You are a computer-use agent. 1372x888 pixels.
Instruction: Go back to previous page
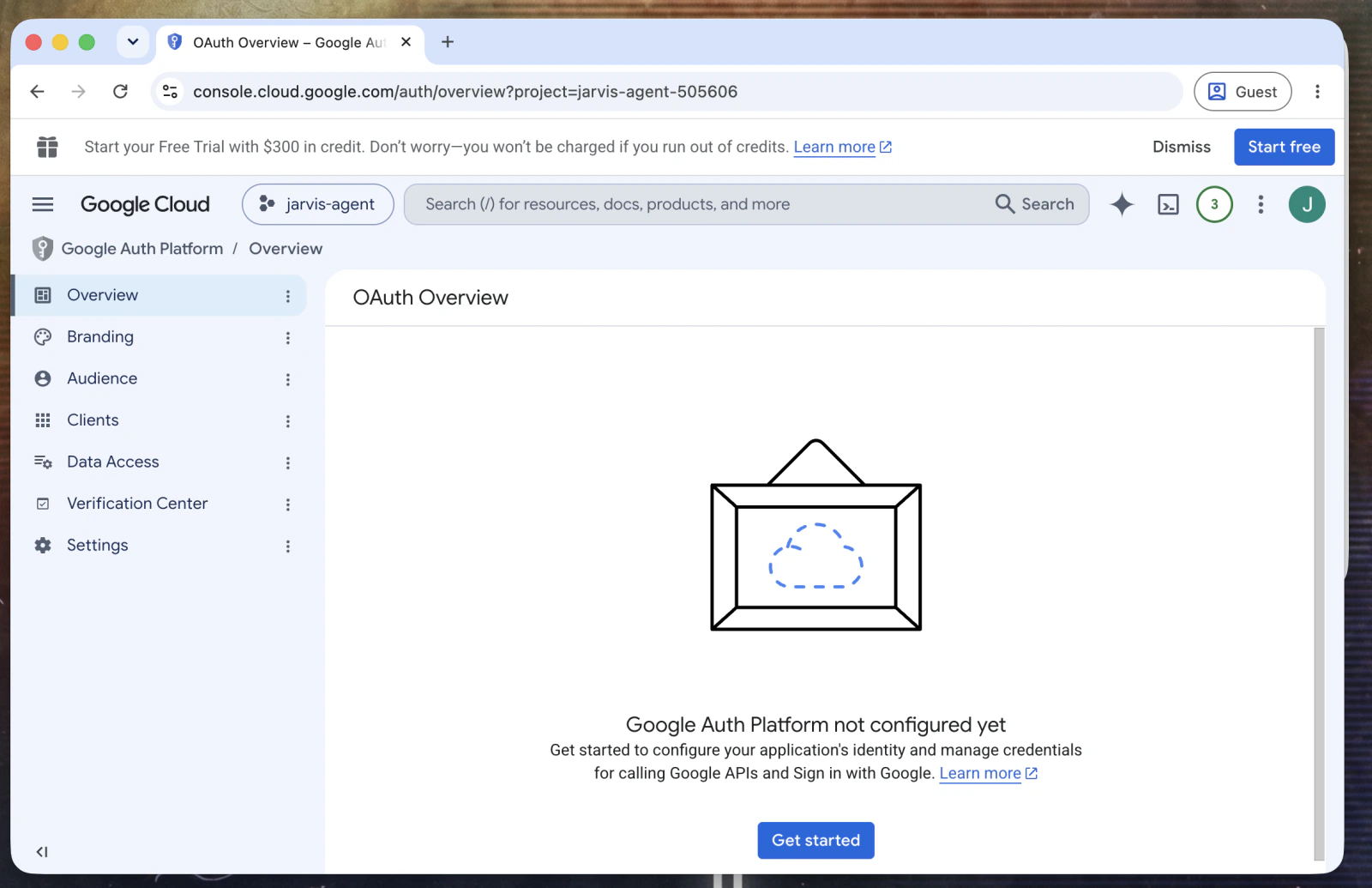(x=37, y=92)
